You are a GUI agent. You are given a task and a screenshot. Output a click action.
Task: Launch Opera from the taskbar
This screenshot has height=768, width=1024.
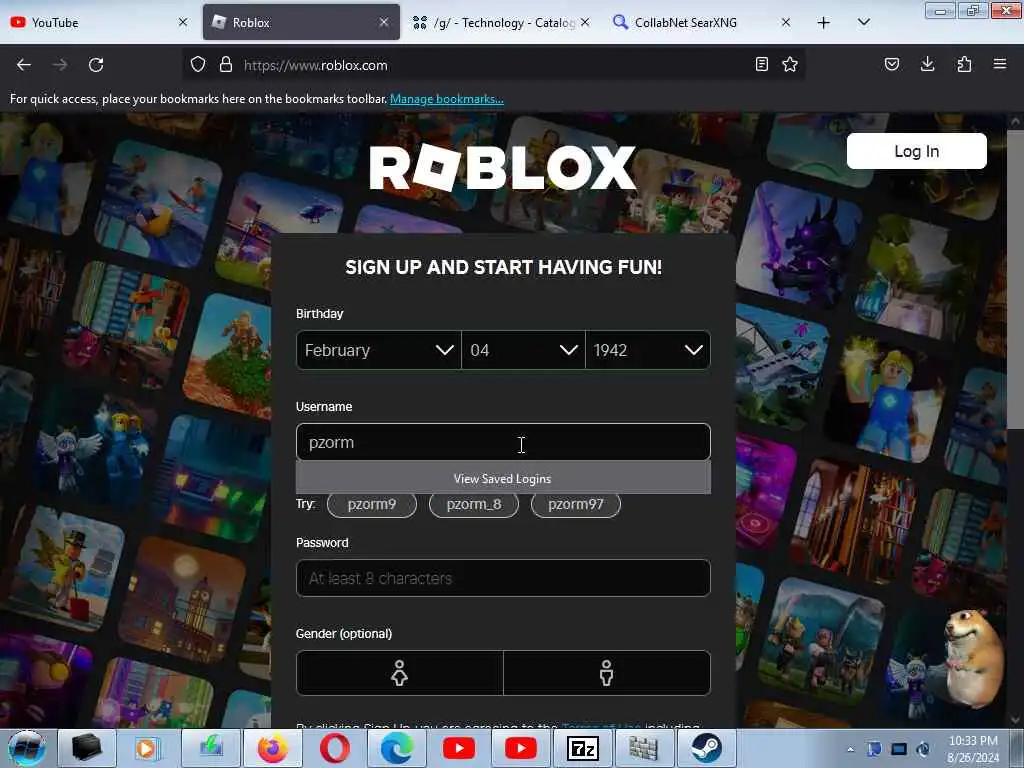pyautogui.click(x=334, y=748)
